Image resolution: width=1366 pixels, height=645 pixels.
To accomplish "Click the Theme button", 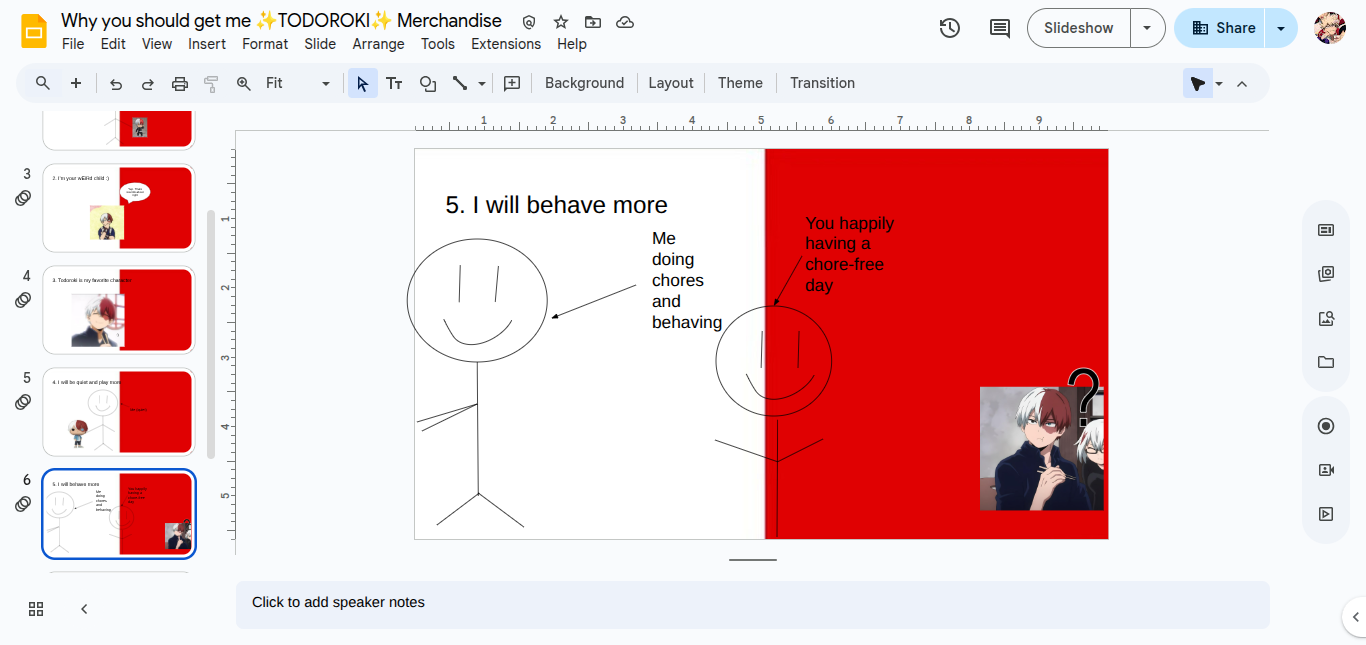I will [740, 83].
